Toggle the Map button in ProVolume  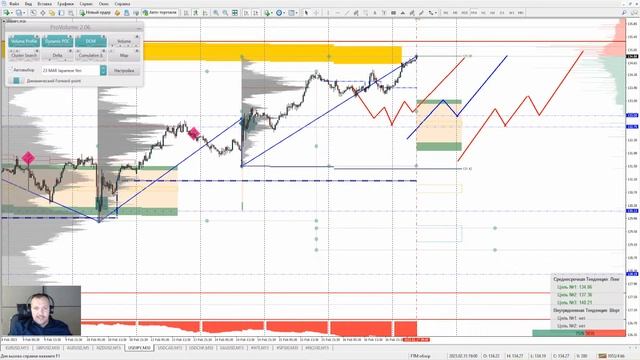124,55
